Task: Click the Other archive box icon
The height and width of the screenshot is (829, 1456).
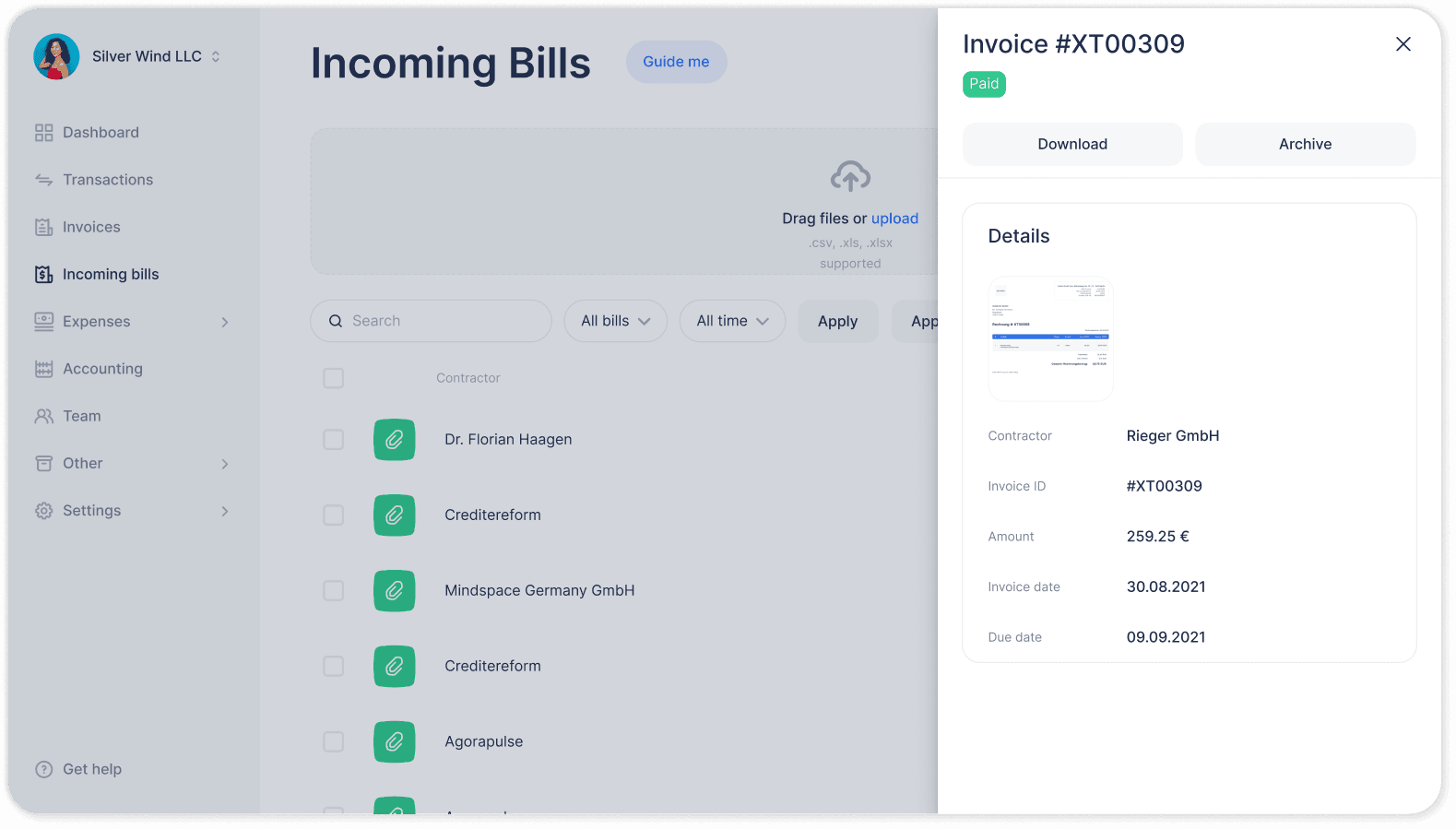Action: coord(43,463)
